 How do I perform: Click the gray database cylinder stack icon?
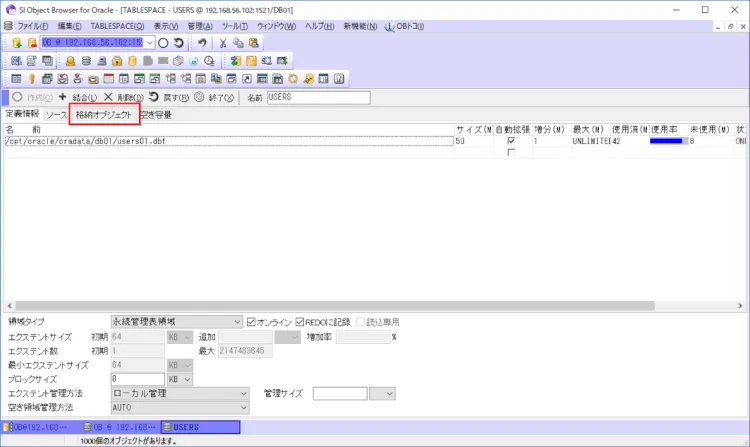point(86,61)
